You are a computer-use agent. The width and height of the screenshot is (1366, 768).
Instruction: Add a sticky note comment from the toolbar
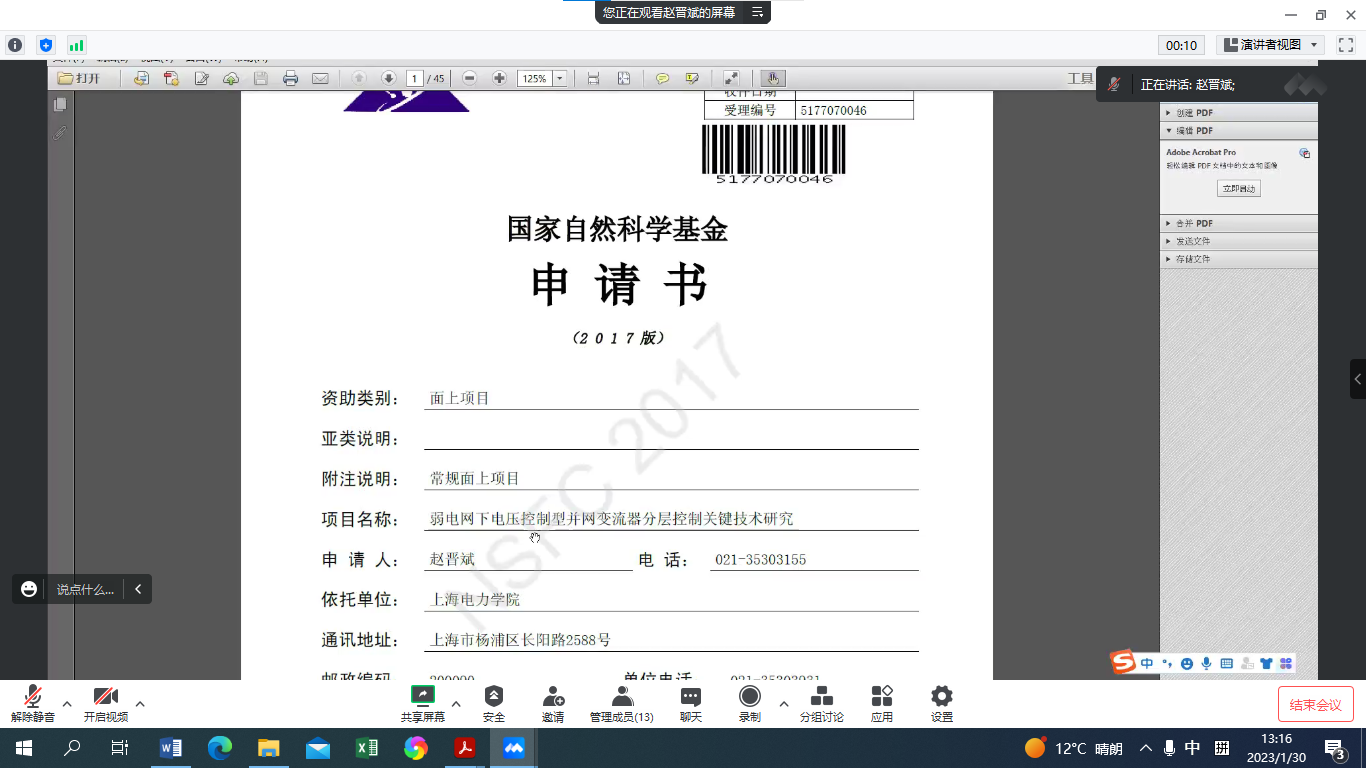point(662,79)
